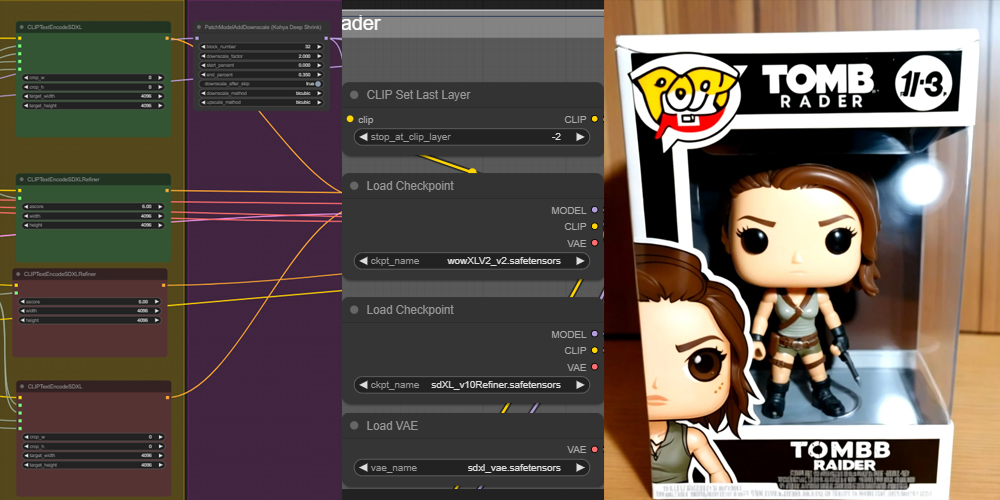Click VAE output slot of wowXLV2 checkpoint node

point(595,243)
